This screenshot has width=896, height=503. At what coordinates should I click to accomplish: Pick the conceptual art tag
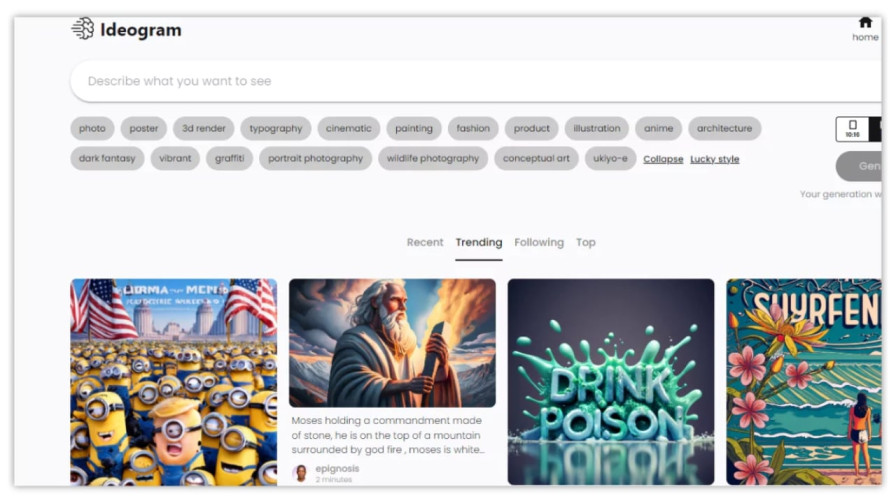coord(536,158)
